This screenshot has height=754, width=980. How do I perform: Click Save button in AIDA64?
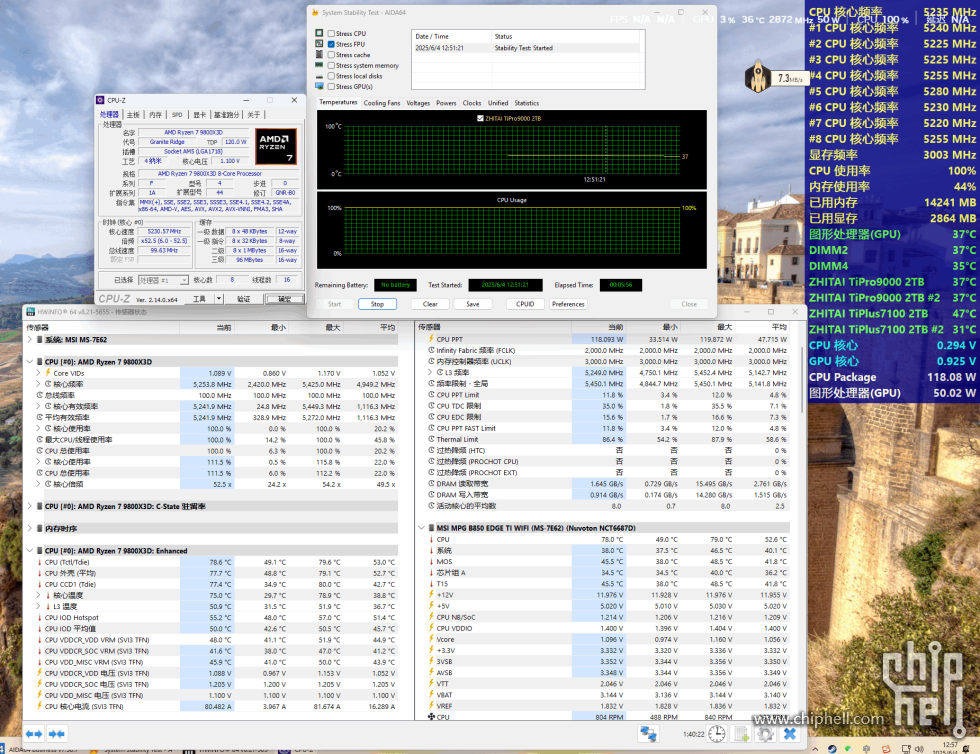coord(472,304)
